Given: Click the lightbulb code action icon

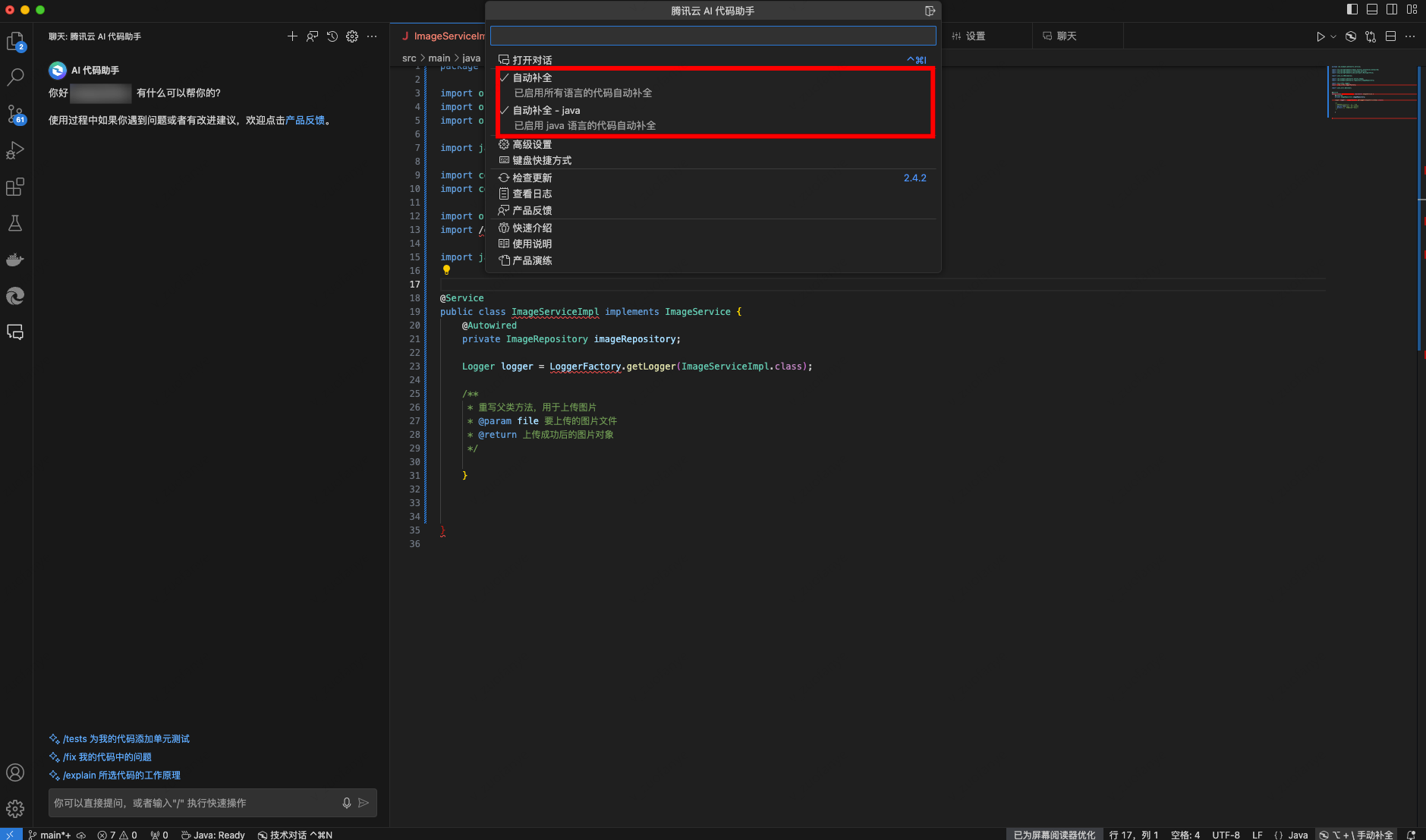Looking at the screenshot, I should [x=446, y=270].
